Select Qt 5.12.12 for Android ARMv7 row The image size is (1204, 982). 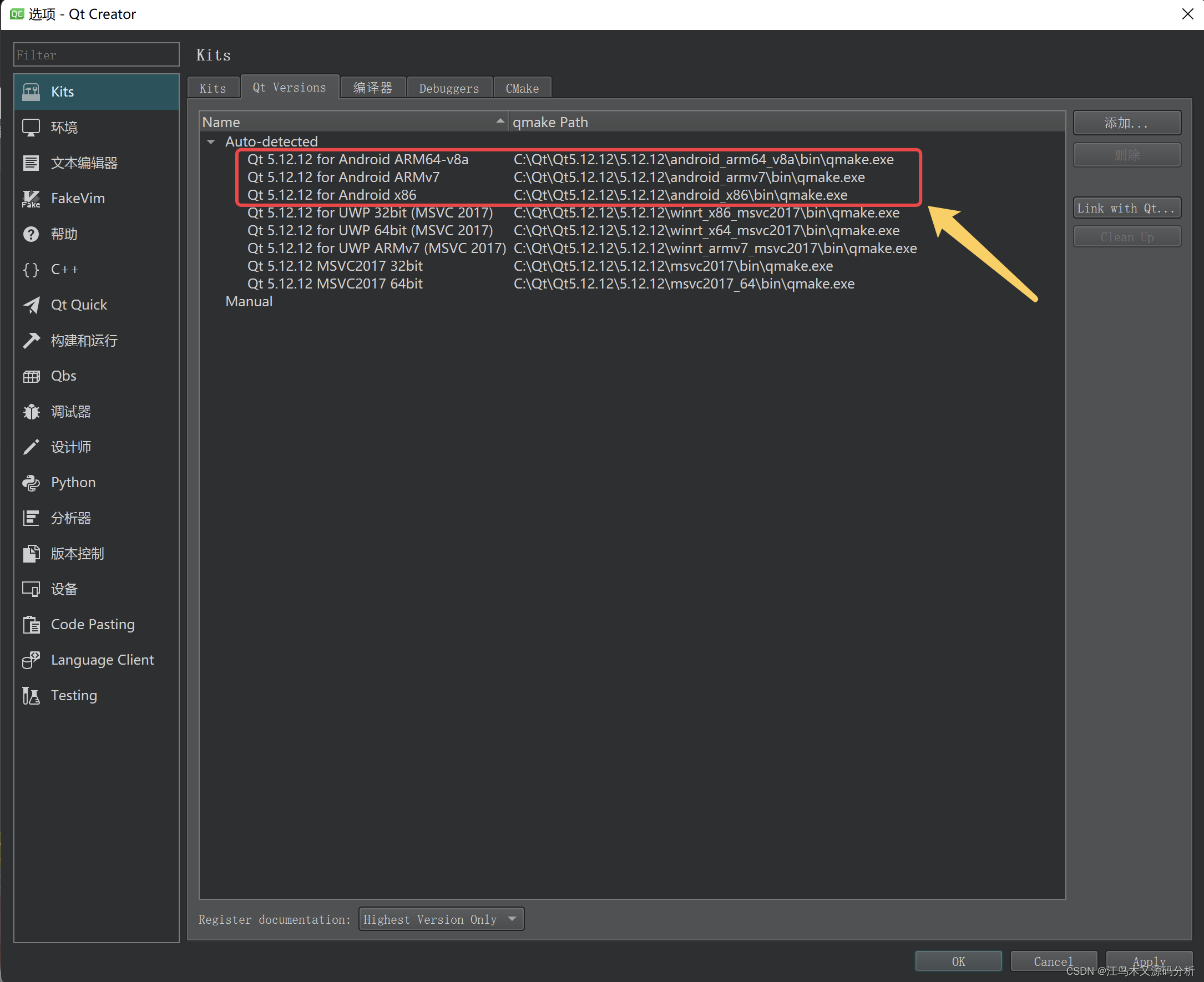coord(343,178)
